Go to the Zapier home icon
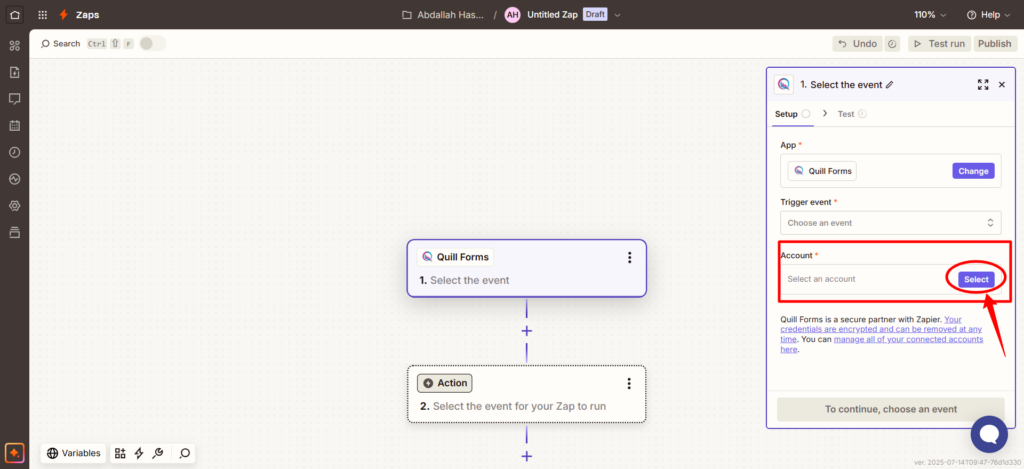 point(14,14)
